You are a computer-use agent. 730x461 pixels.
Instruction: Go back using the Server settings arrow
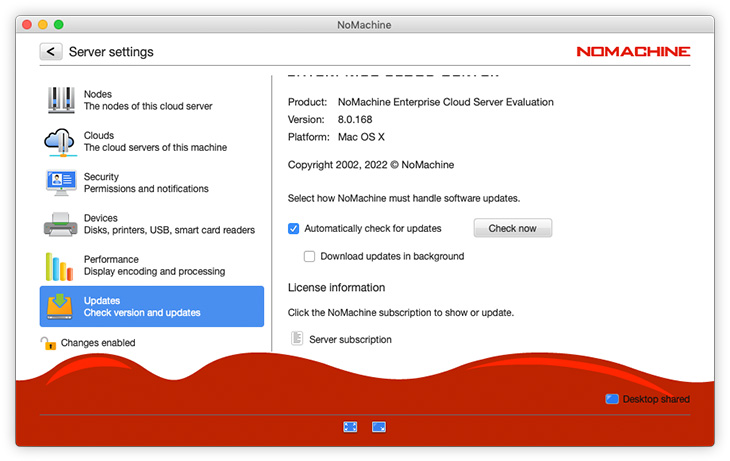(x=51, y=52)
